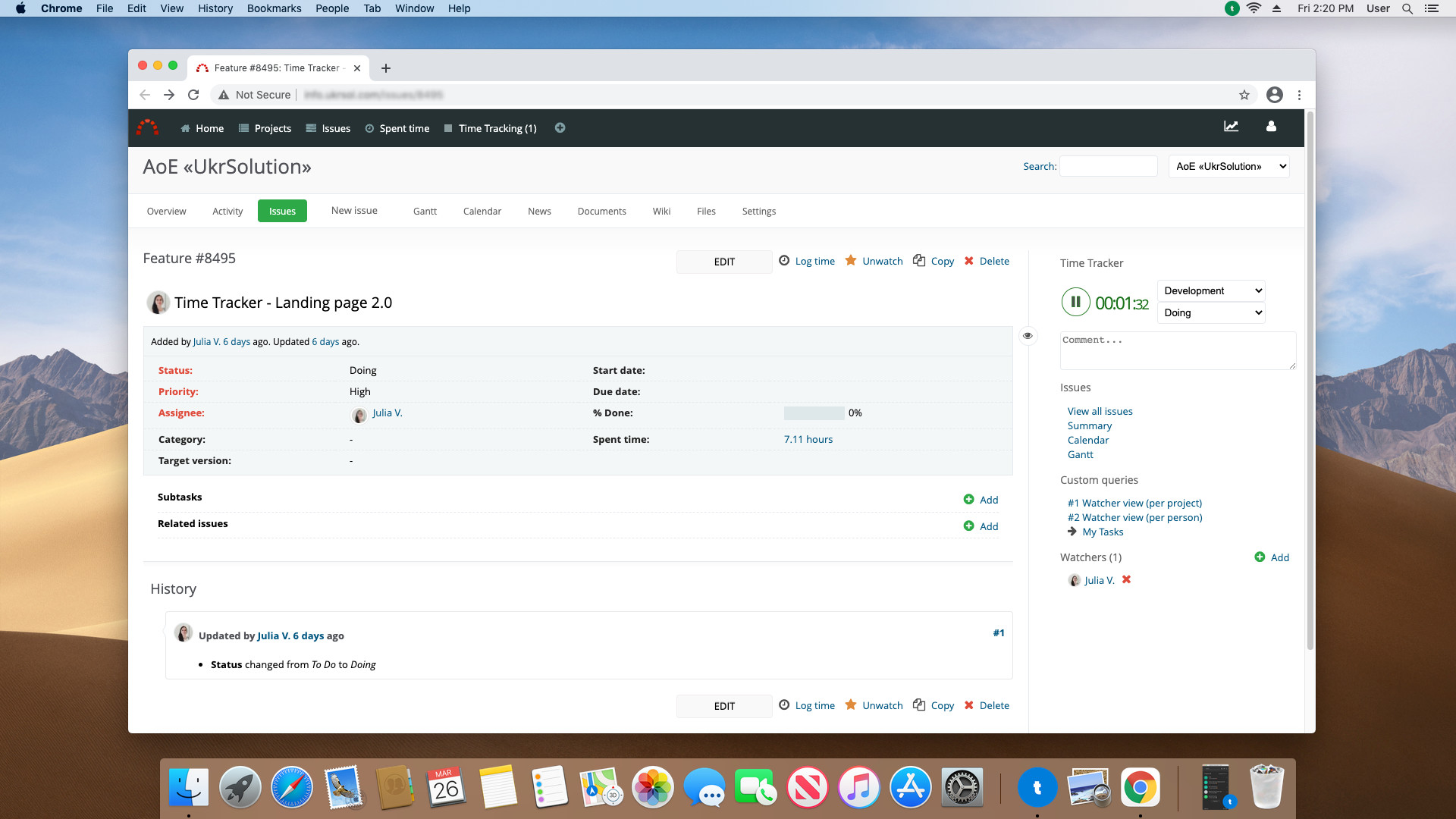This screenshot has height=819, width=1456.
Task: Open the Summary sidebar link
Action: tap(1089, 425)
